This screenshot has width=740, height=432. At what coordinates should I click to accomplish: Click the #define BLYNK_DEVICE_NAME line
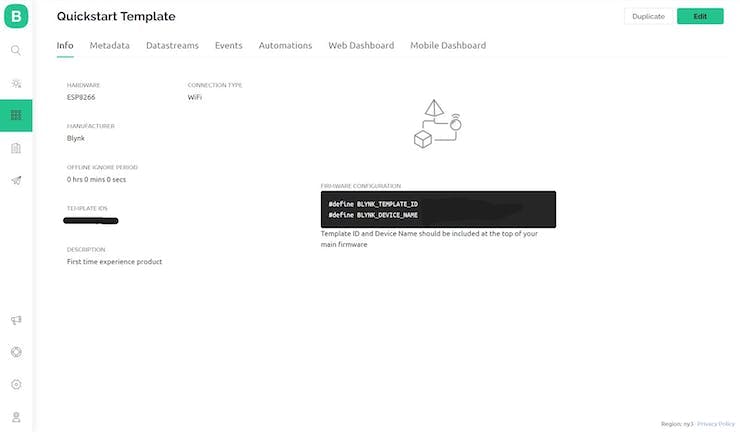pyautogui.click(x=373, y=215)
